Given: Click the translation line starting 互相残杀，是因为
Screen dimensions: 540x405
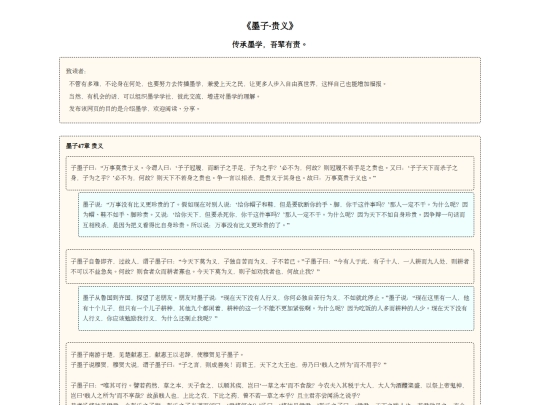Looking at the screenshot, I should point(186,225).
